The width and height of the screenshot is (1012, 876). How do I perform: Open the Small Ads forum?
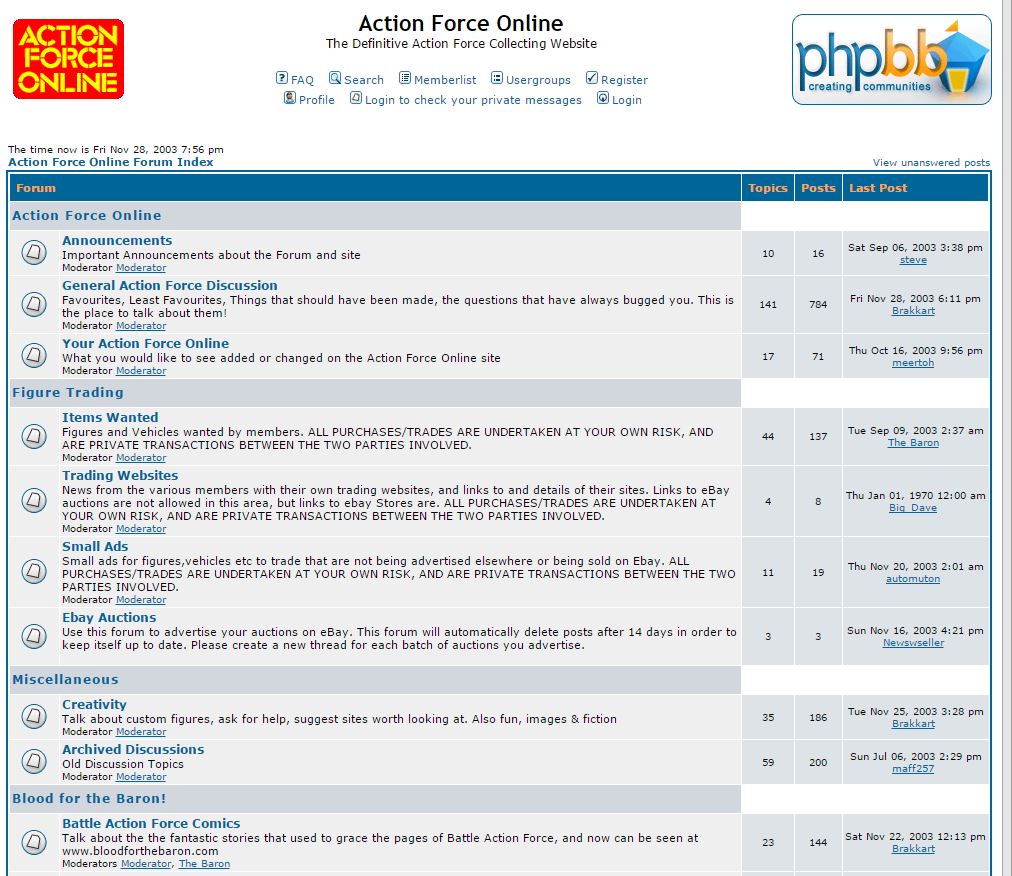click(95, 547)
